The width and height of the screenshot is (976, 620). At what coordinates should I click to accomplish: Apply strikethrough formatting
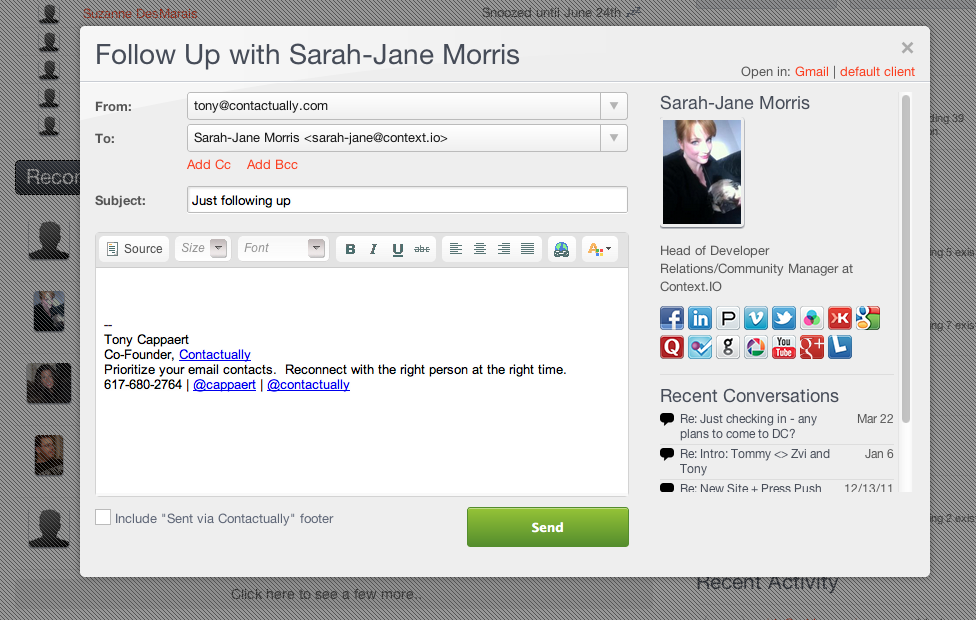422,249
